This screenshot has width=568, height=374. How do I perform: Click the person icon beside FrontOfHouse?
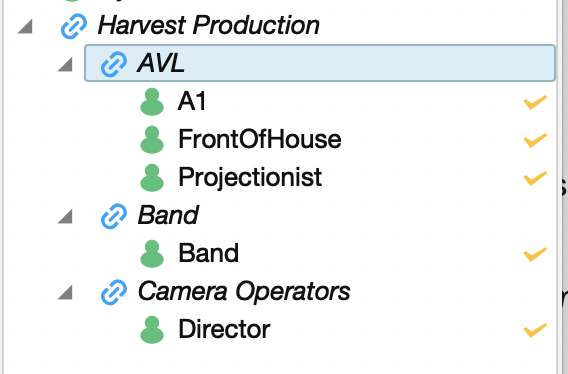[152, 140]
